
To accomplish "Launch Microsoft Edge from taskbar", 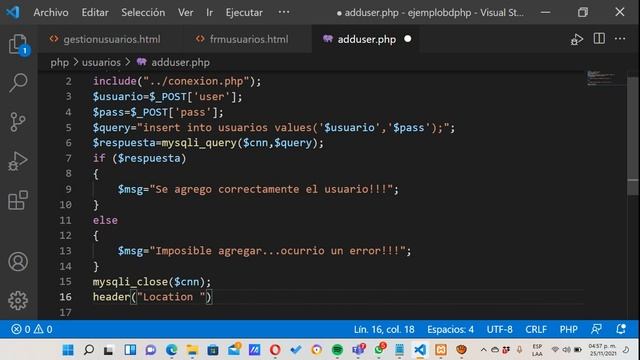I will (x=171, y=350).
